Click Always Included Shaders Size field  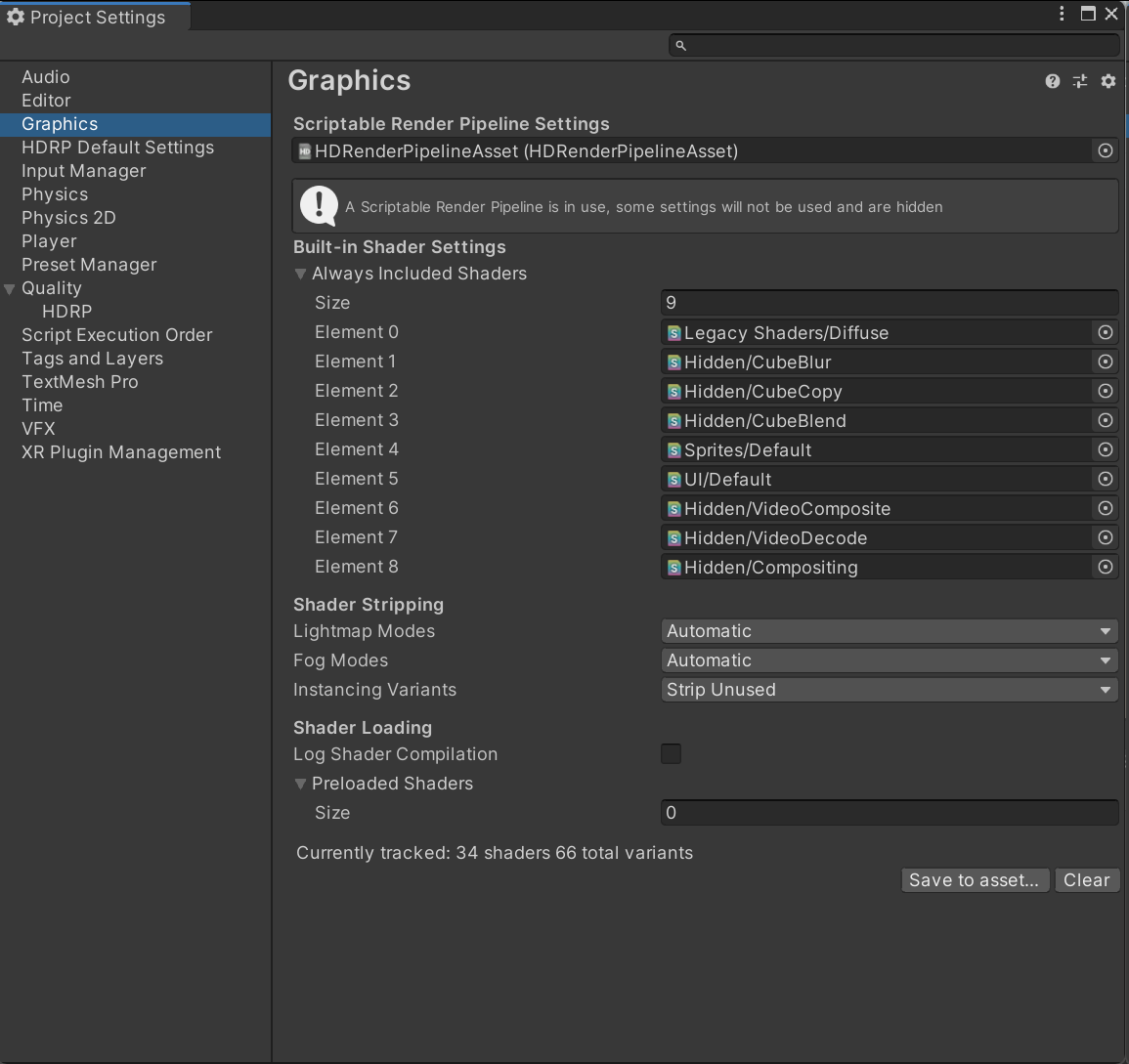(x=890, y=303)
